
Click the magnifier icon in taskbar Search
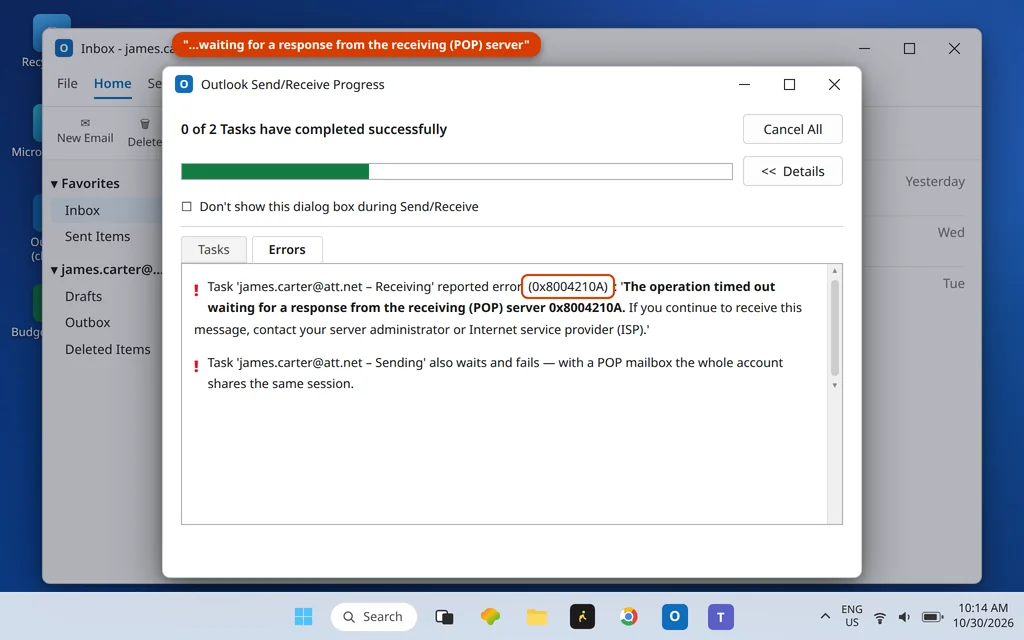pos(349,616)
